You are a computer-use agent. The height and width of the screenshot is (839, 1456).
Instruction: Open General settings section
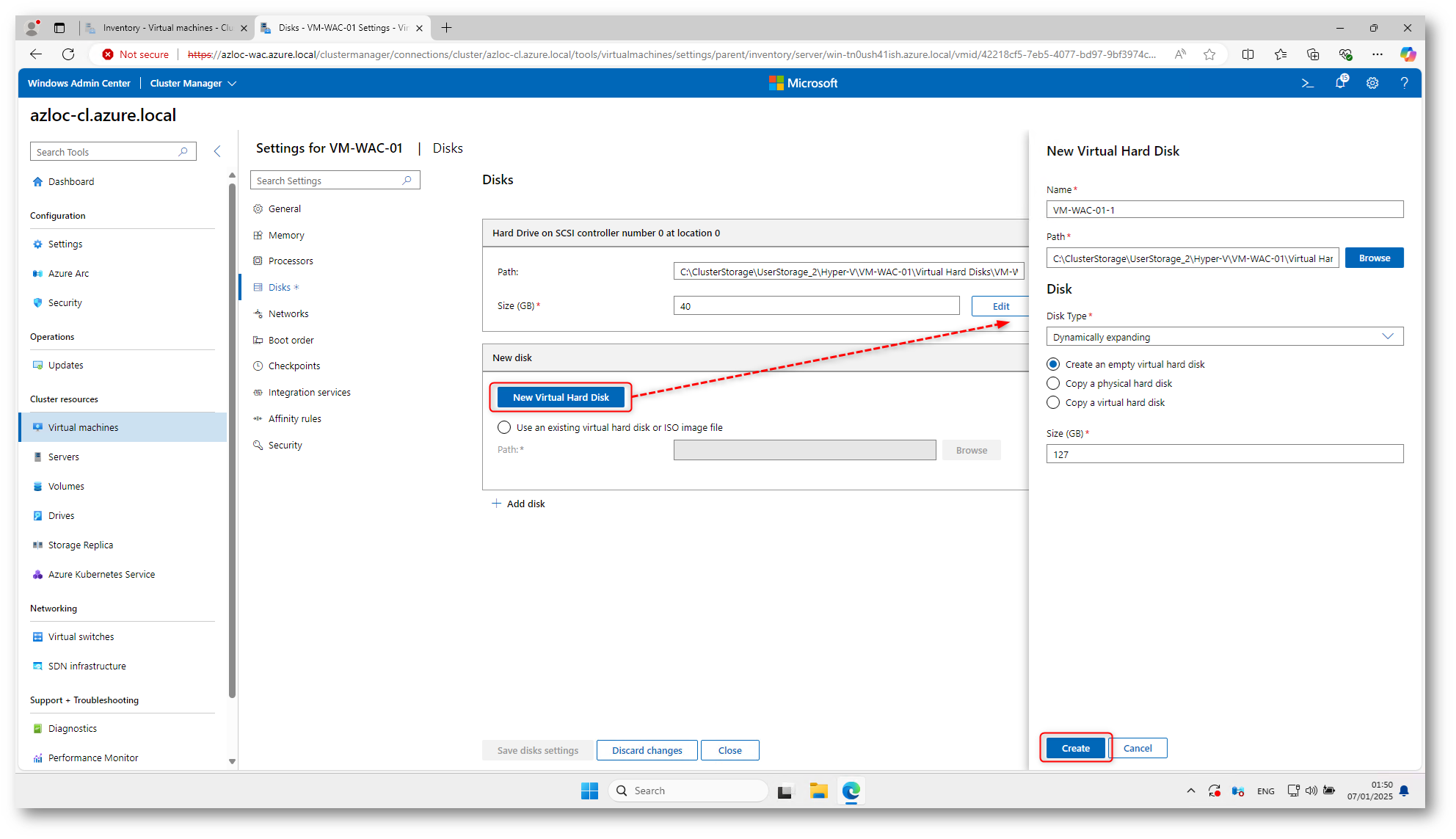284,208
